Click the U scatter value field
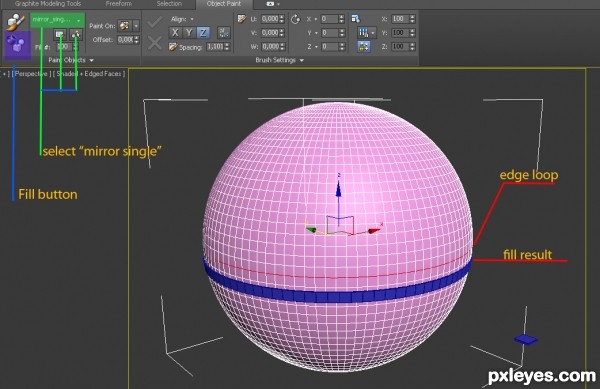Viewport: 600px width, 389px height. pos(270,19)
